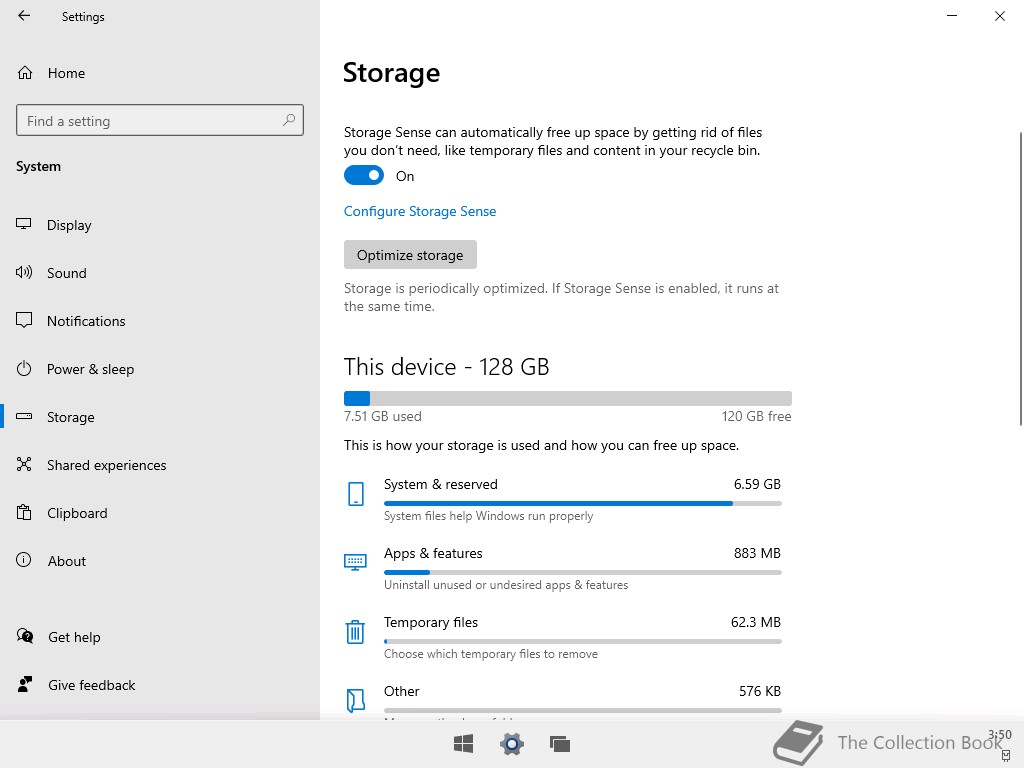Click the Display monitor icon
1024x768 pixels.
(24, 224)
